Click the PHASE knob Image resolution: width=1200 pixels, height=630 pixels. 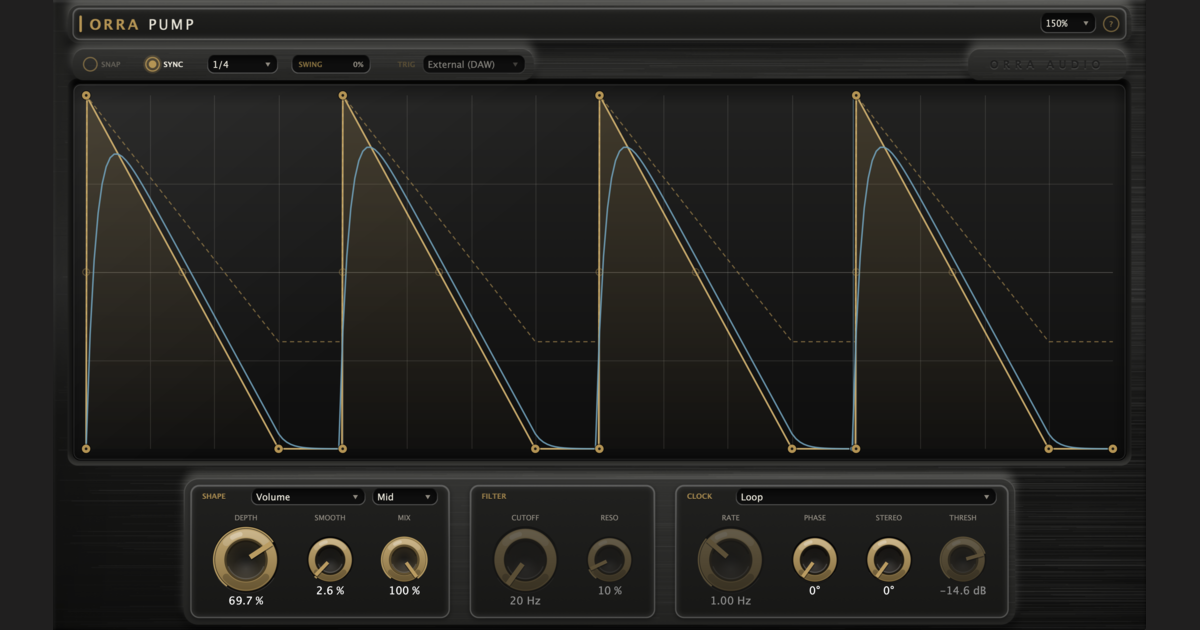[815, 560]
